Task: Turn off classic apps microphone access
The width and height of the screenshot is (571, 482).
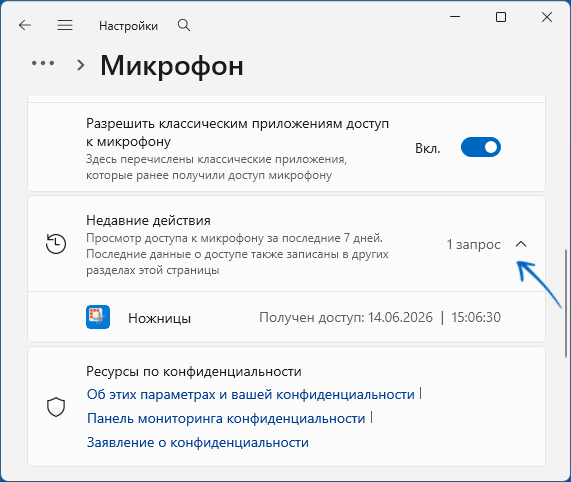Action: (x=481, y=147)
